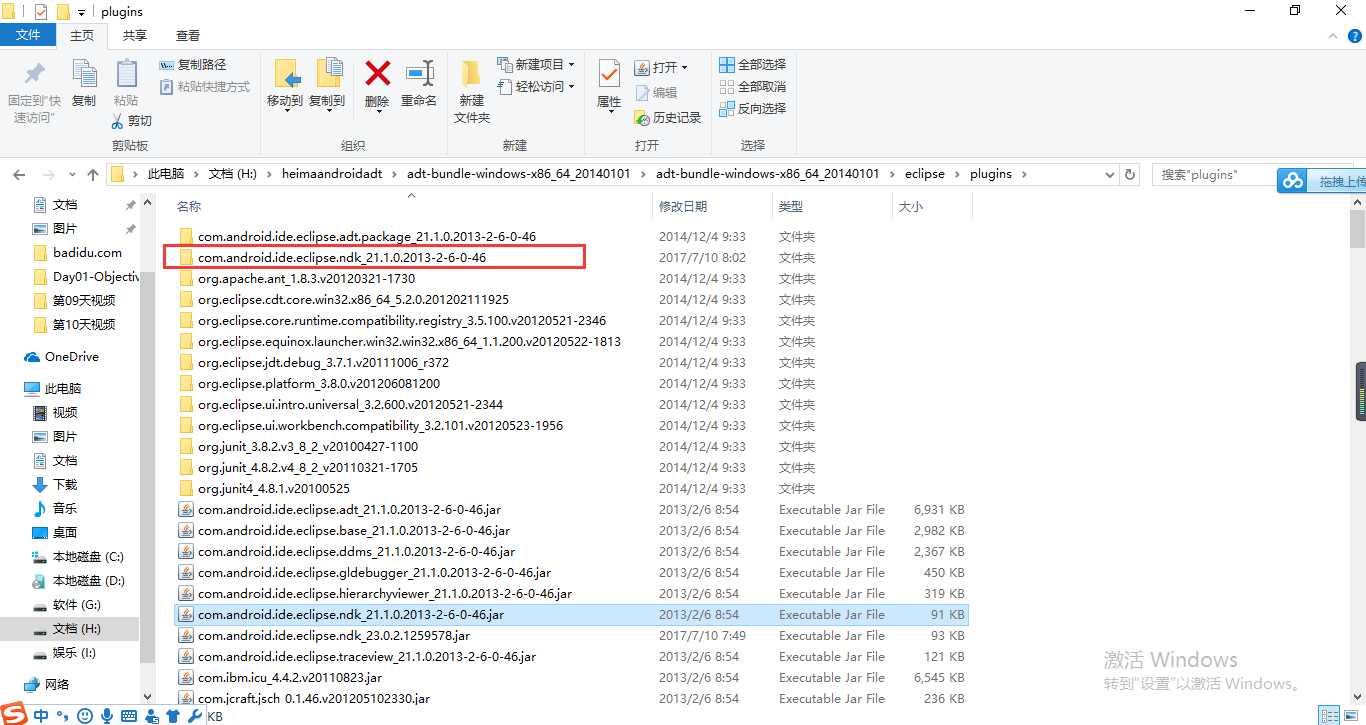Click the Baidu cloud 拖拽上传 button
Viewport: 1366px width, 725px height.
pyautogui.click(x=1322, y=181)
